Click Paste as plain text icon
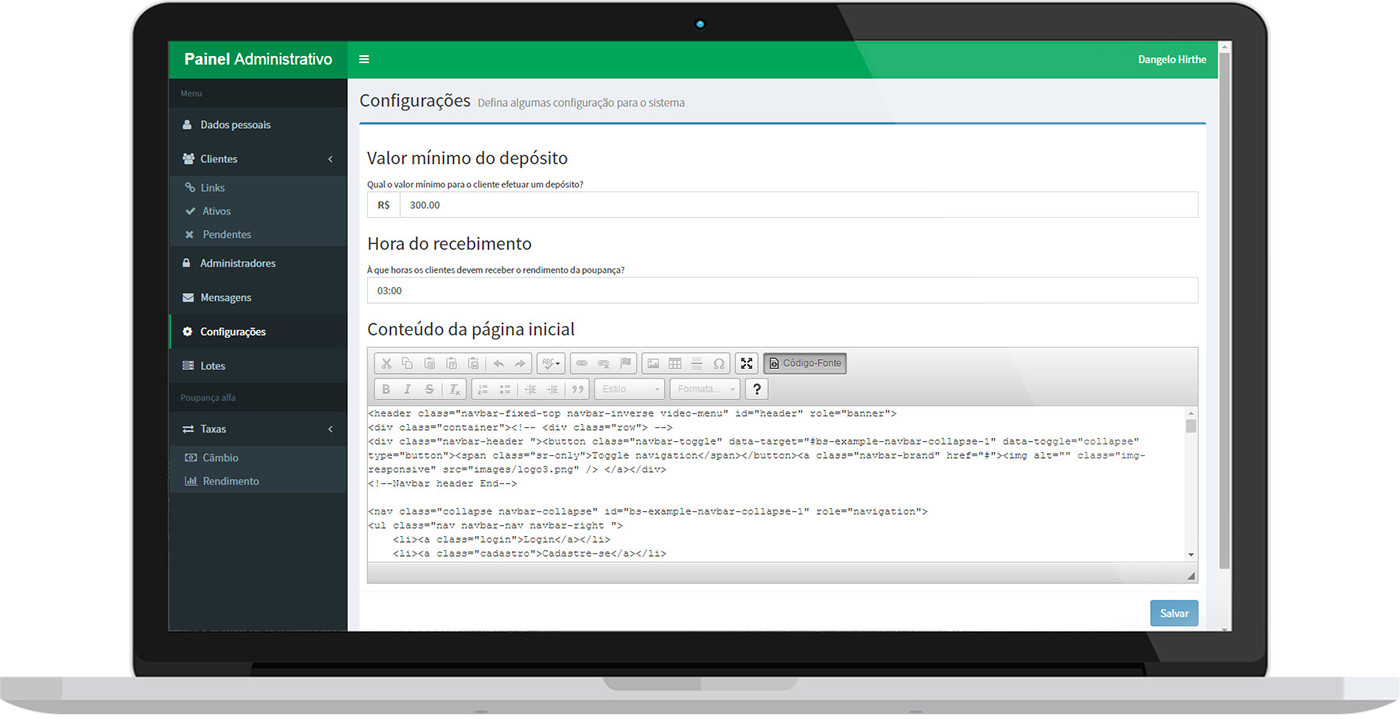 point(451,363)
